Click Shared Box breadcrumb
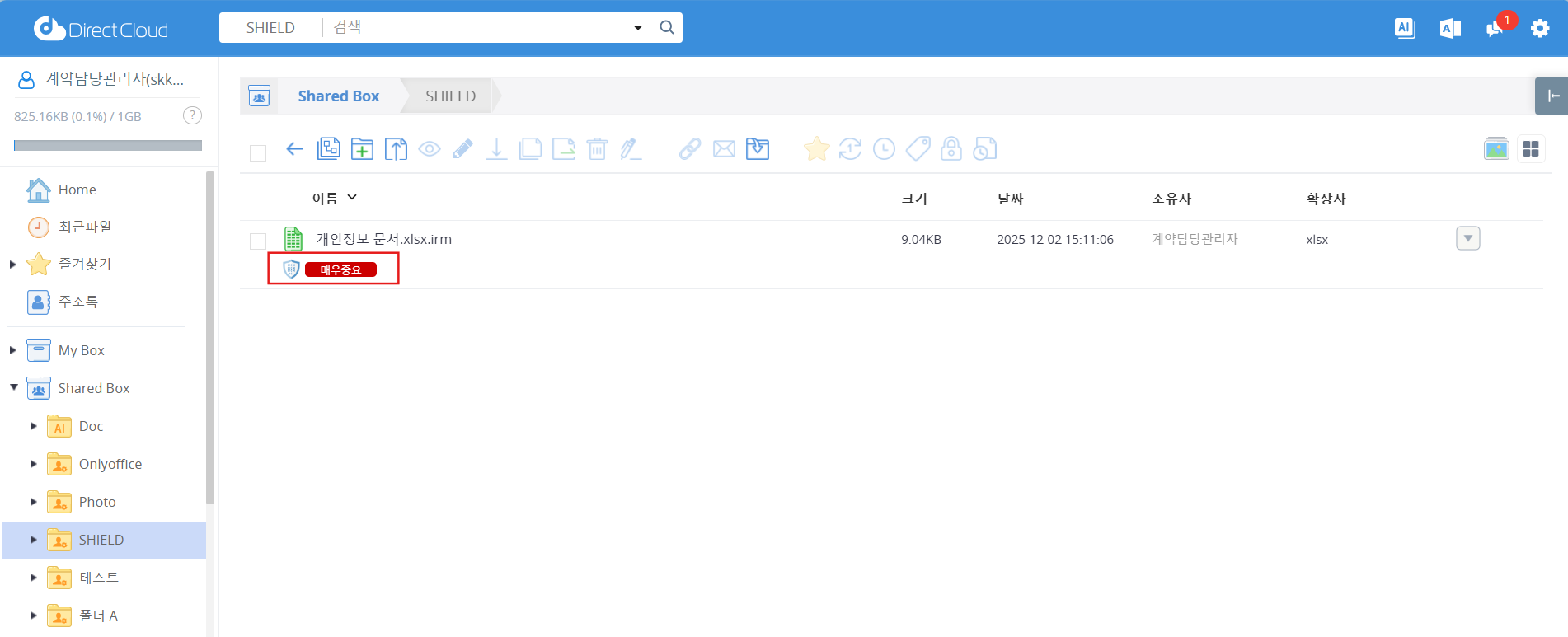The image size is (1568, 637). coord(339,96)
